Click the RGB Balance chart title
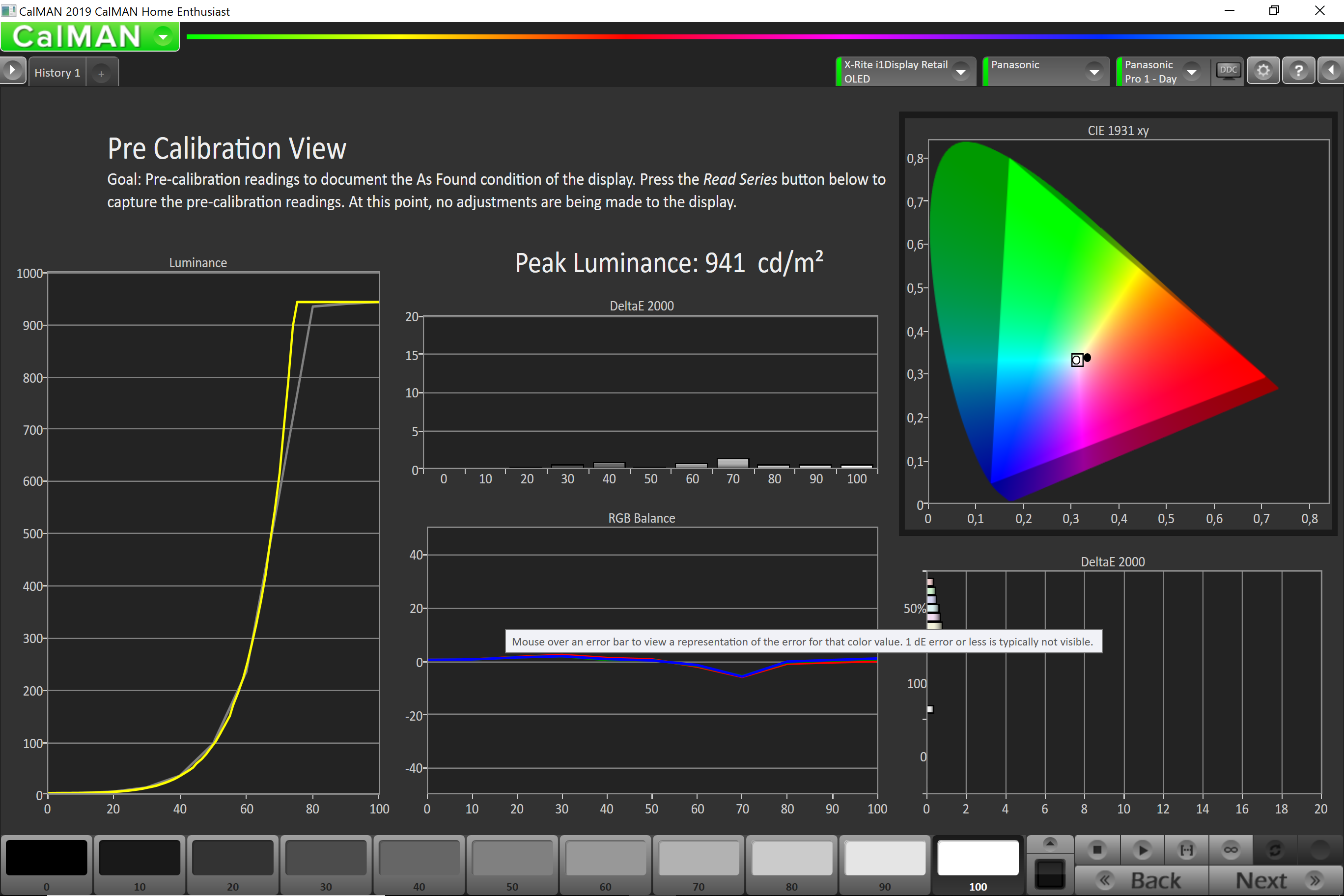Viewport: 1344px width, 896px height. click(x=642, y=518)
